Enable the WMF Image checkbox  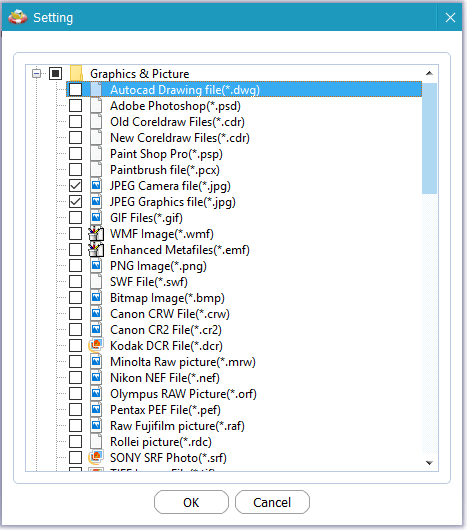click(75, 234)
